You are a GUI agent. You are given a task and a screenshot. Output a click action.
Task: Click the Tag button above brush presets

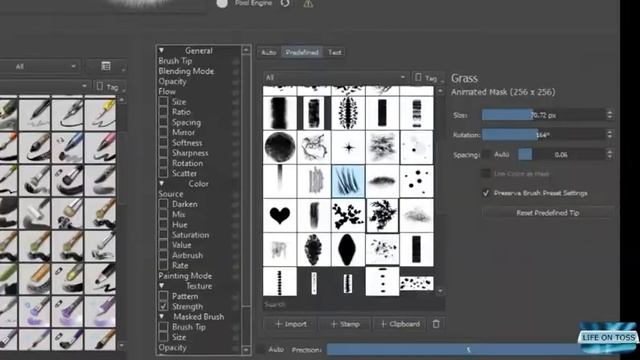[x=109, y=87]
